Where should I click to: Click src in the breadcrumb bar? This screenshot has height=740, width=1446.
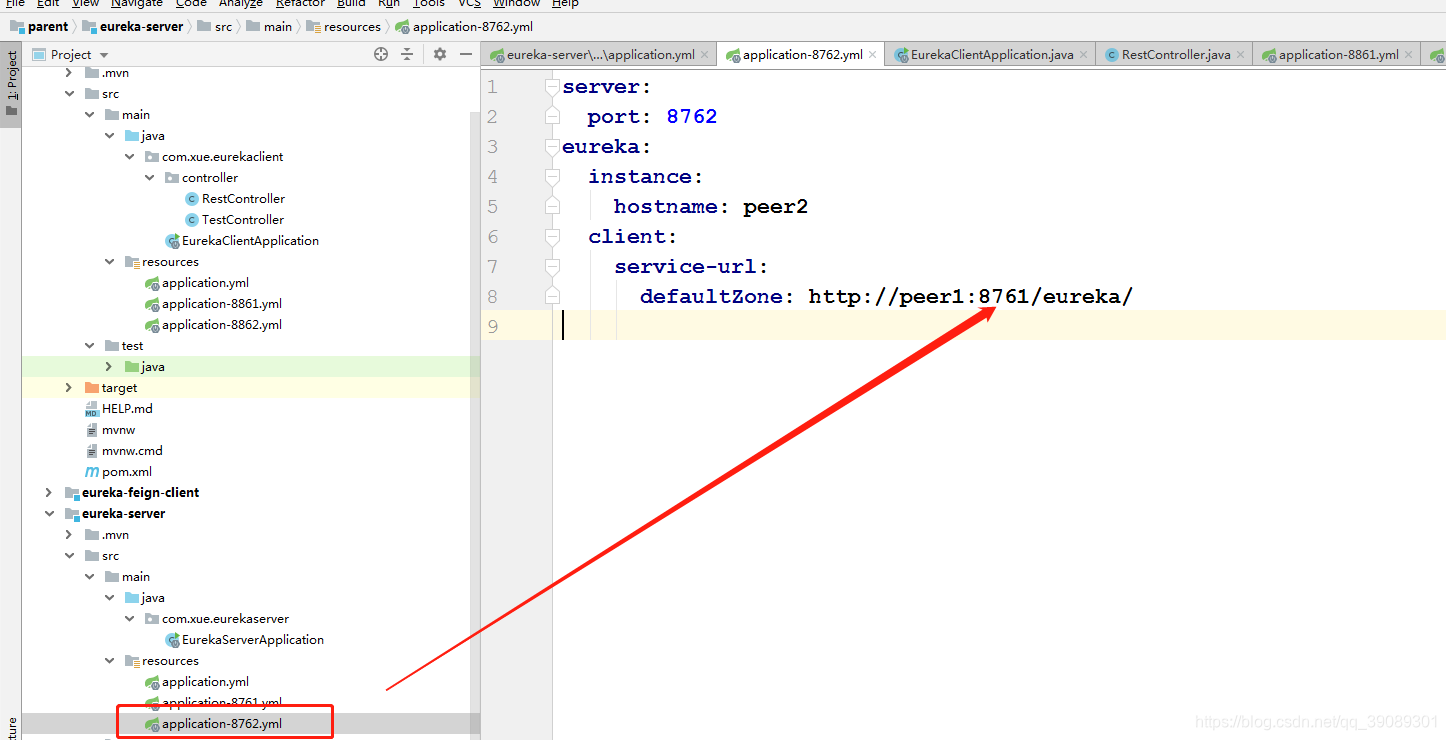[x=214, y=27]
